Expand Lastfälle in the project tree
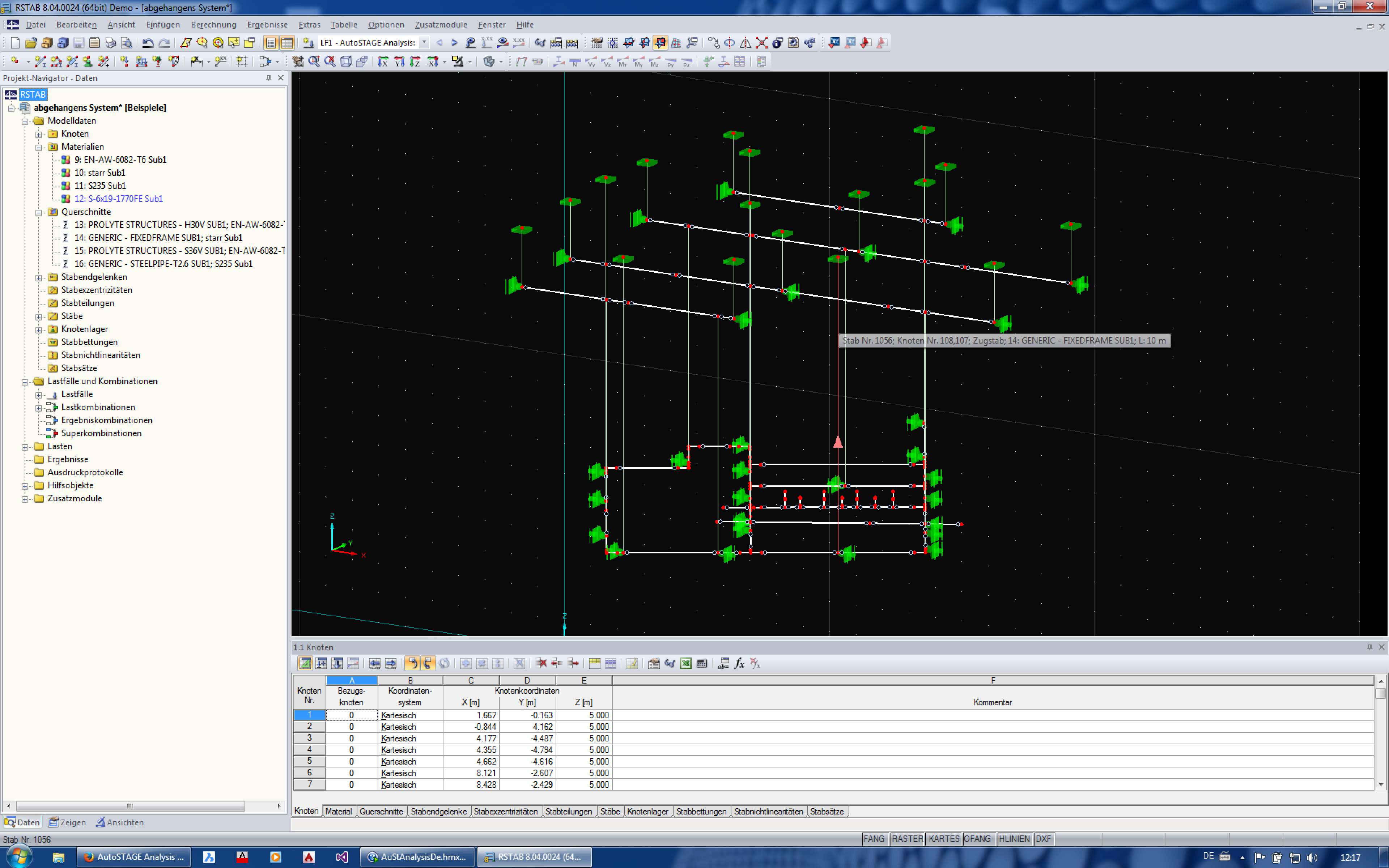 pos(38,394)
